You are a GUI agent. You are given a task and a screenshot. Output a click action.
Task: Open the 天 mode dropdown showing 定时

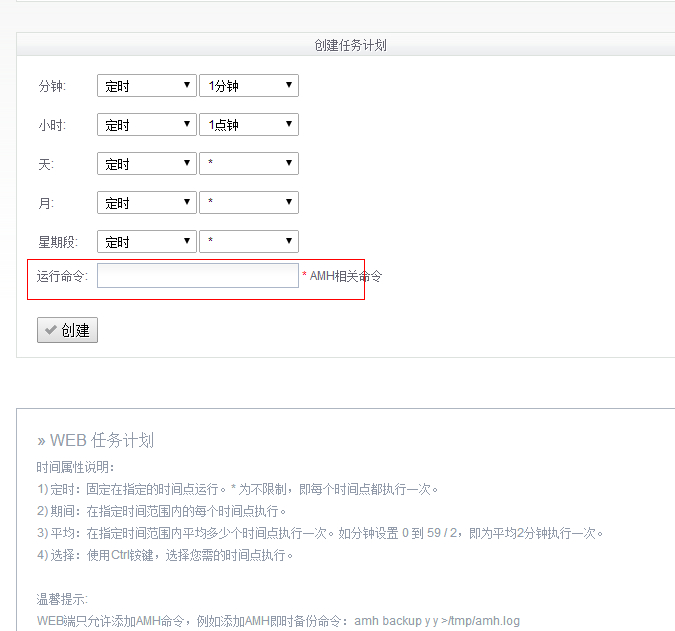pos(146,164)
